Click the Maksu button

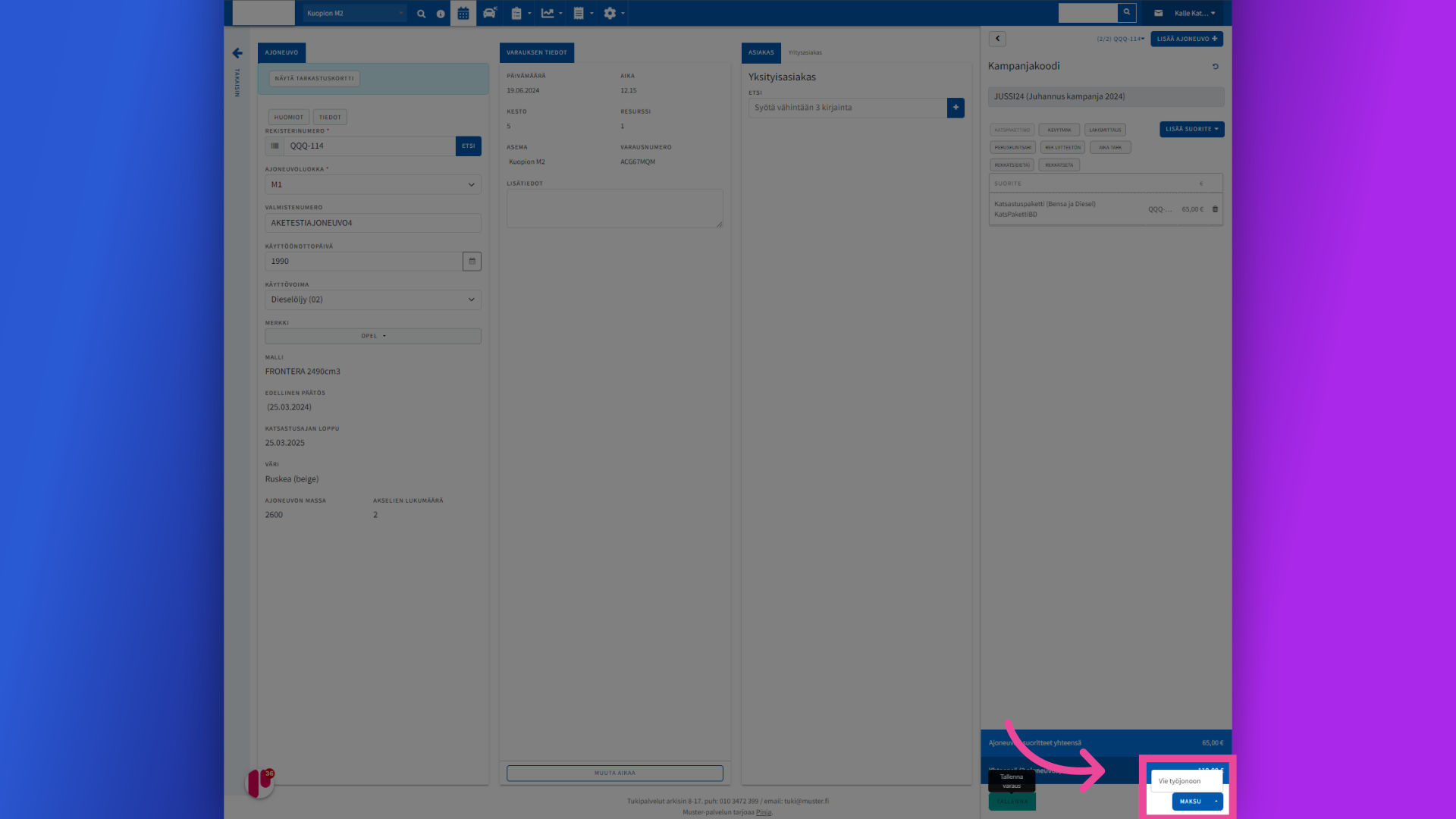click(x=1191, y=802)
